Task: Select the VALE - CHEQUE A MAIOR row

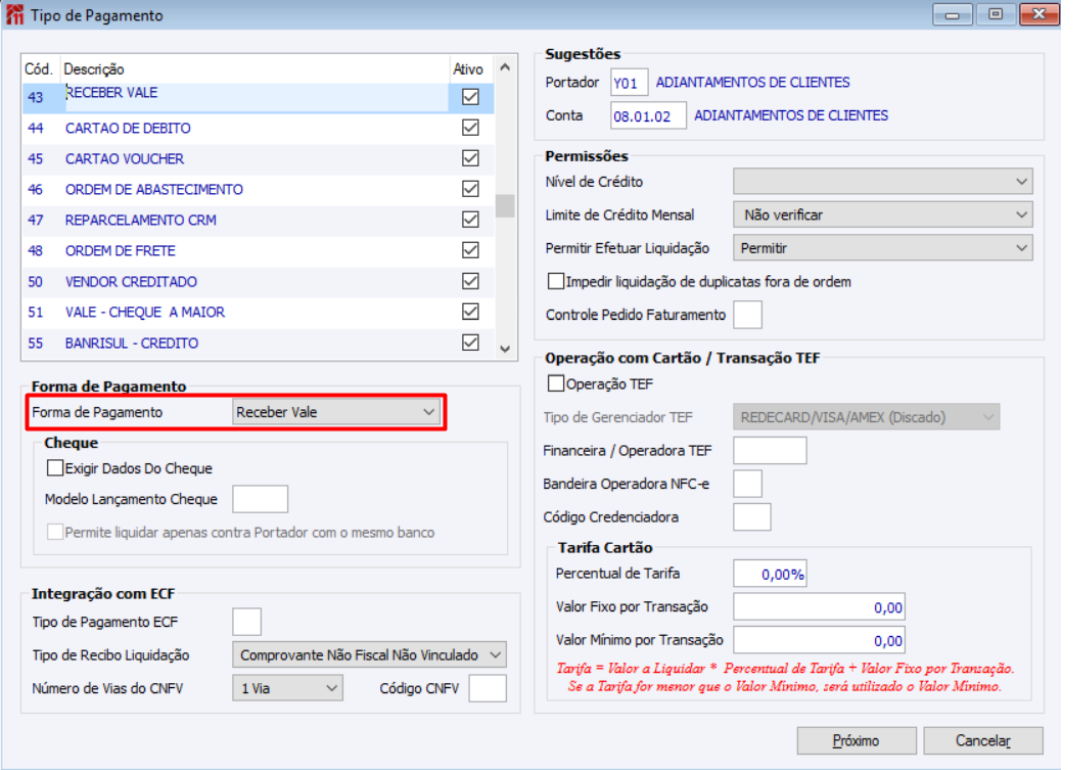Action: (x=258, y=313)
